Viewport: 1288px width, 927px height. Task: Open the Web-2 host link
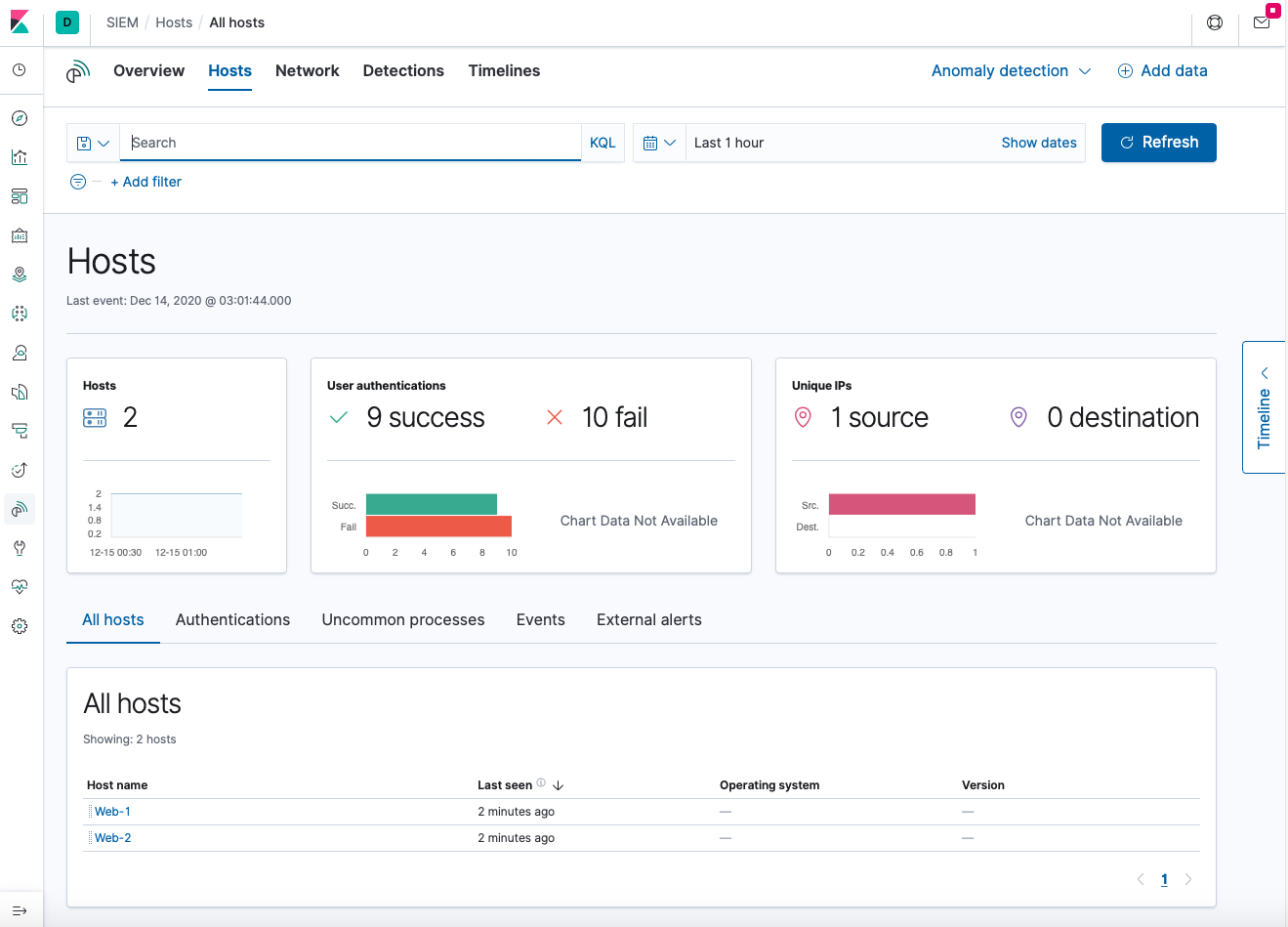(113, 838)
